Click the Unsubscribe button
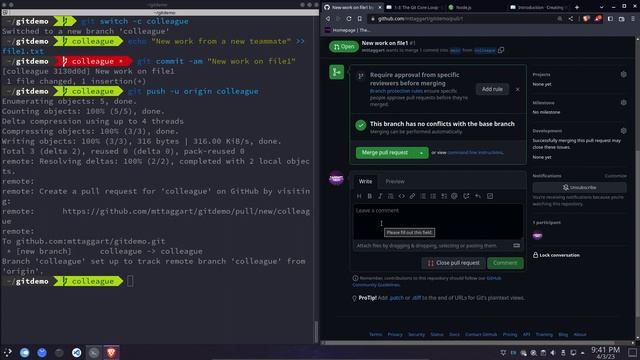 coord(579,187)
